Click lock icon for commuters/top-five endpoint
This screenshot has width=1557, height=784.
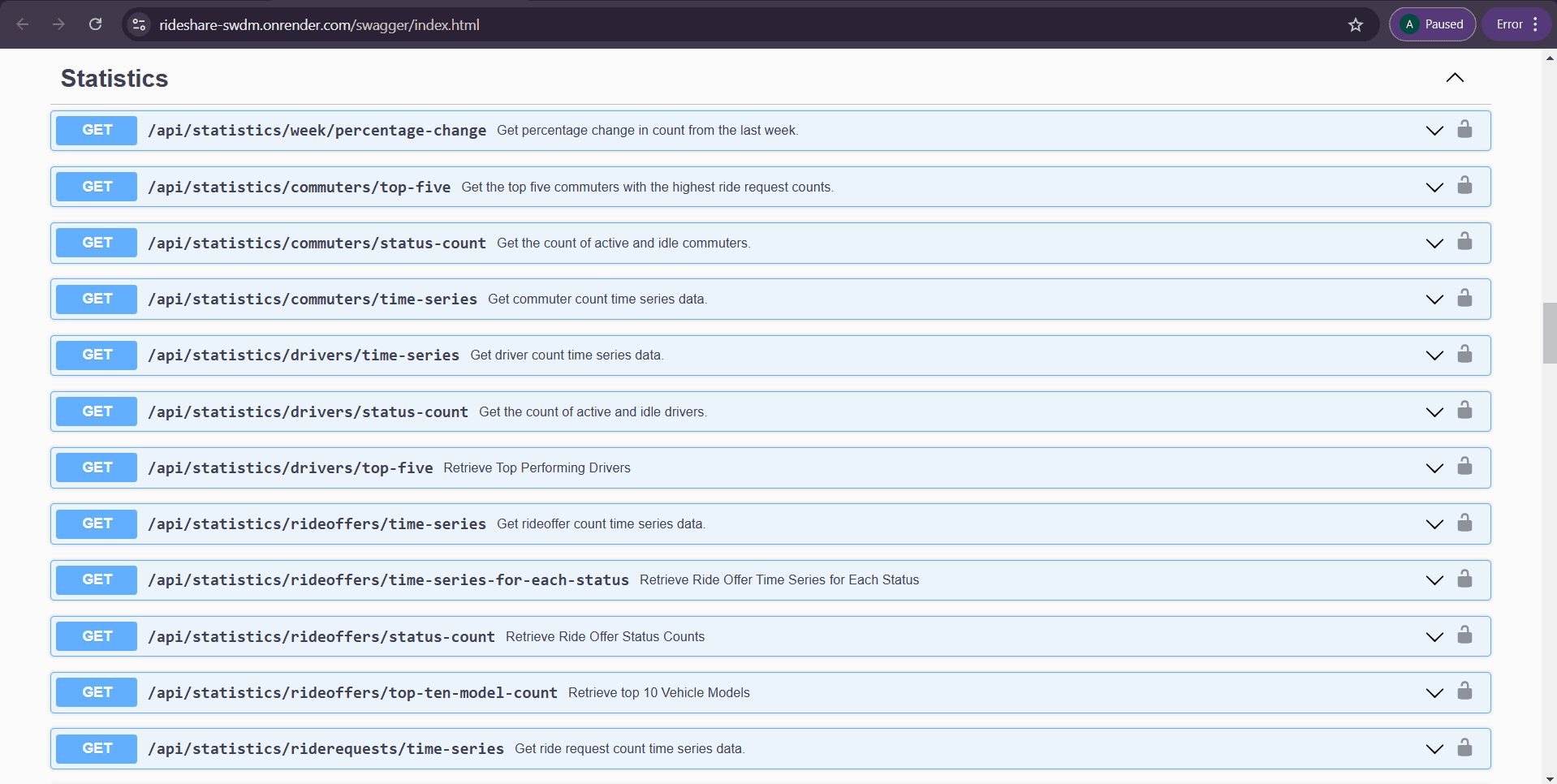tap(1464, 185)
